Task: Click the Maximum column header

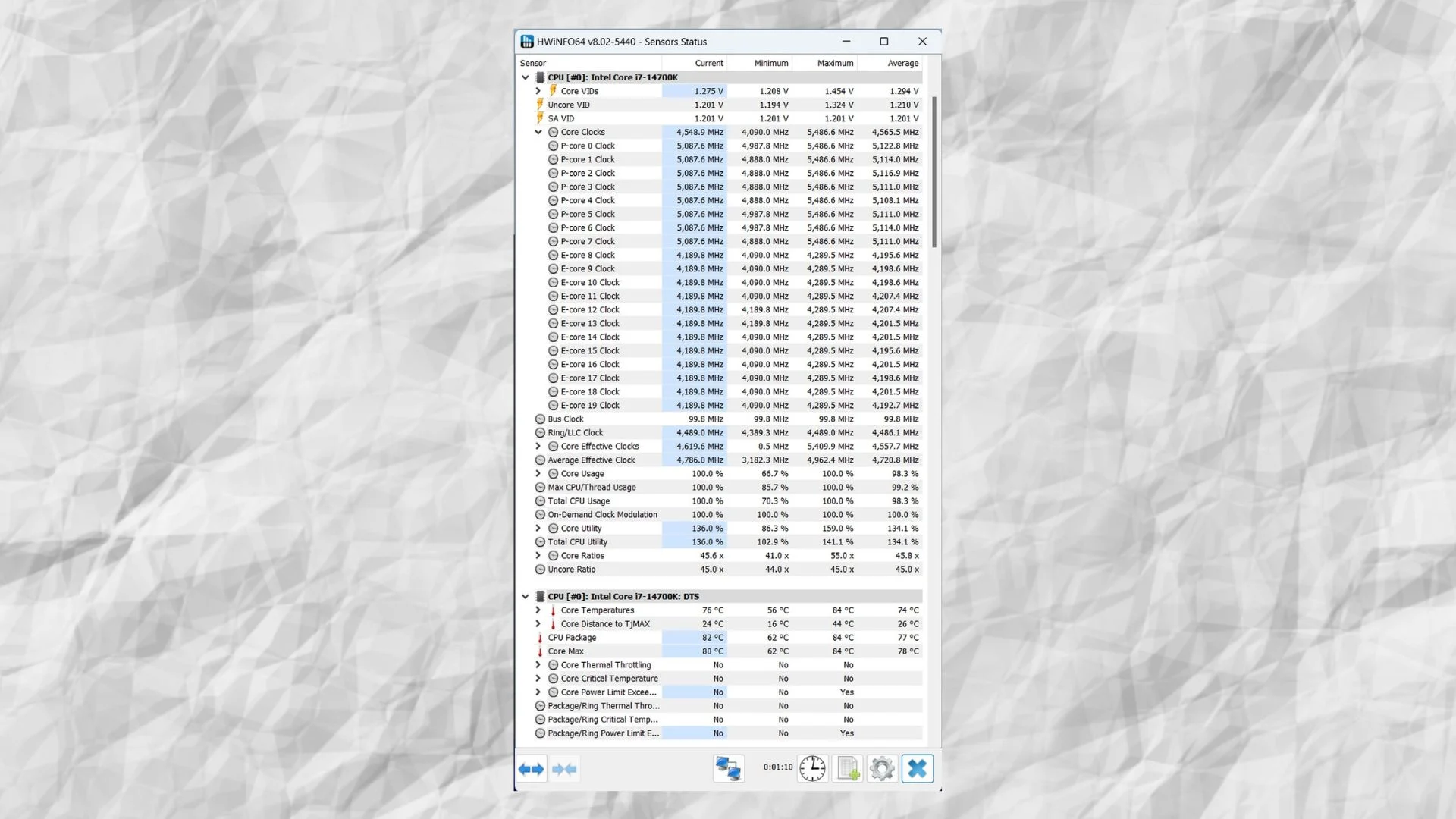Action: coord(824,64)
